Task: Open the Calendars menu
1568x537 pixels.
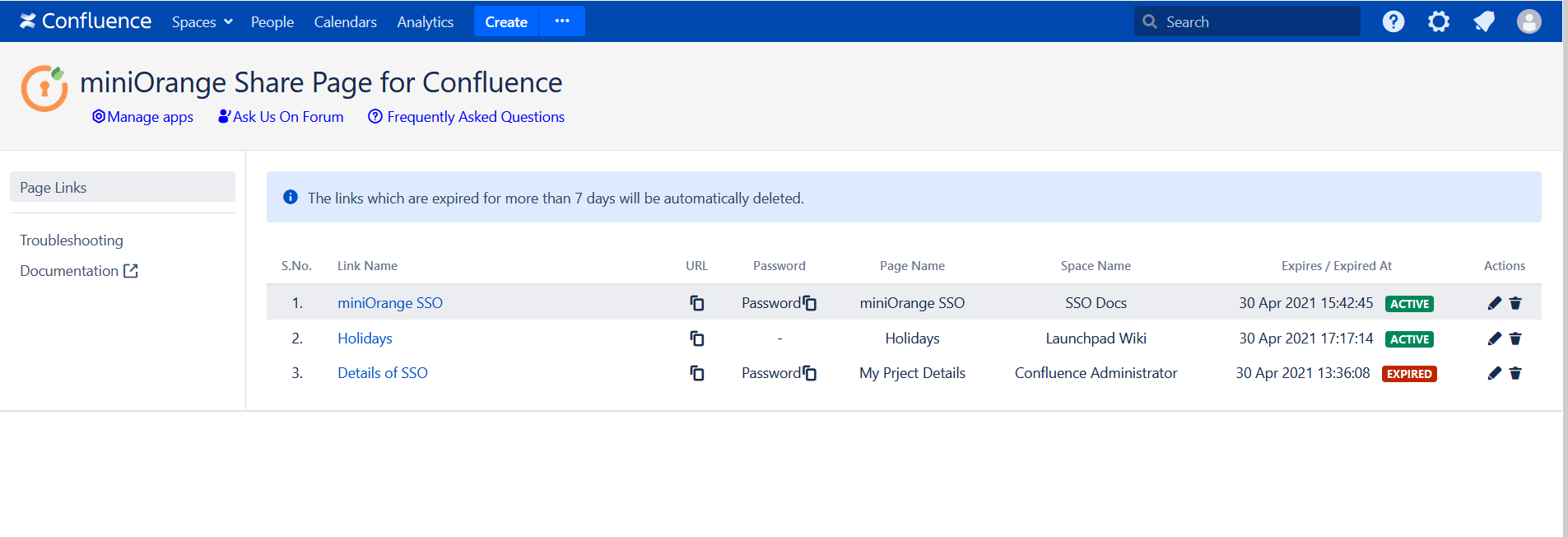Action: (x=346, y=22)
